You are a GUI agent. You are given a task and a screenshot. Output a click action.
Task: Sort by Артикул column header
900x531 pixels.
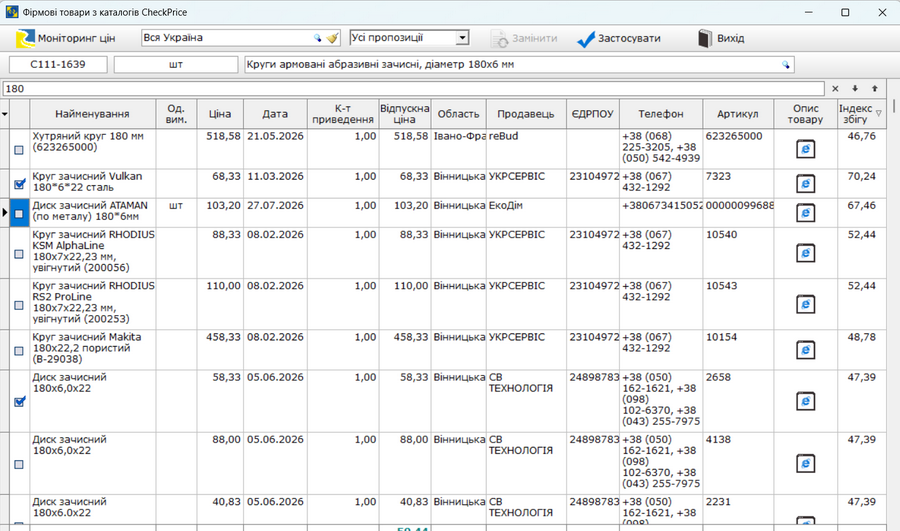(738, 114)
